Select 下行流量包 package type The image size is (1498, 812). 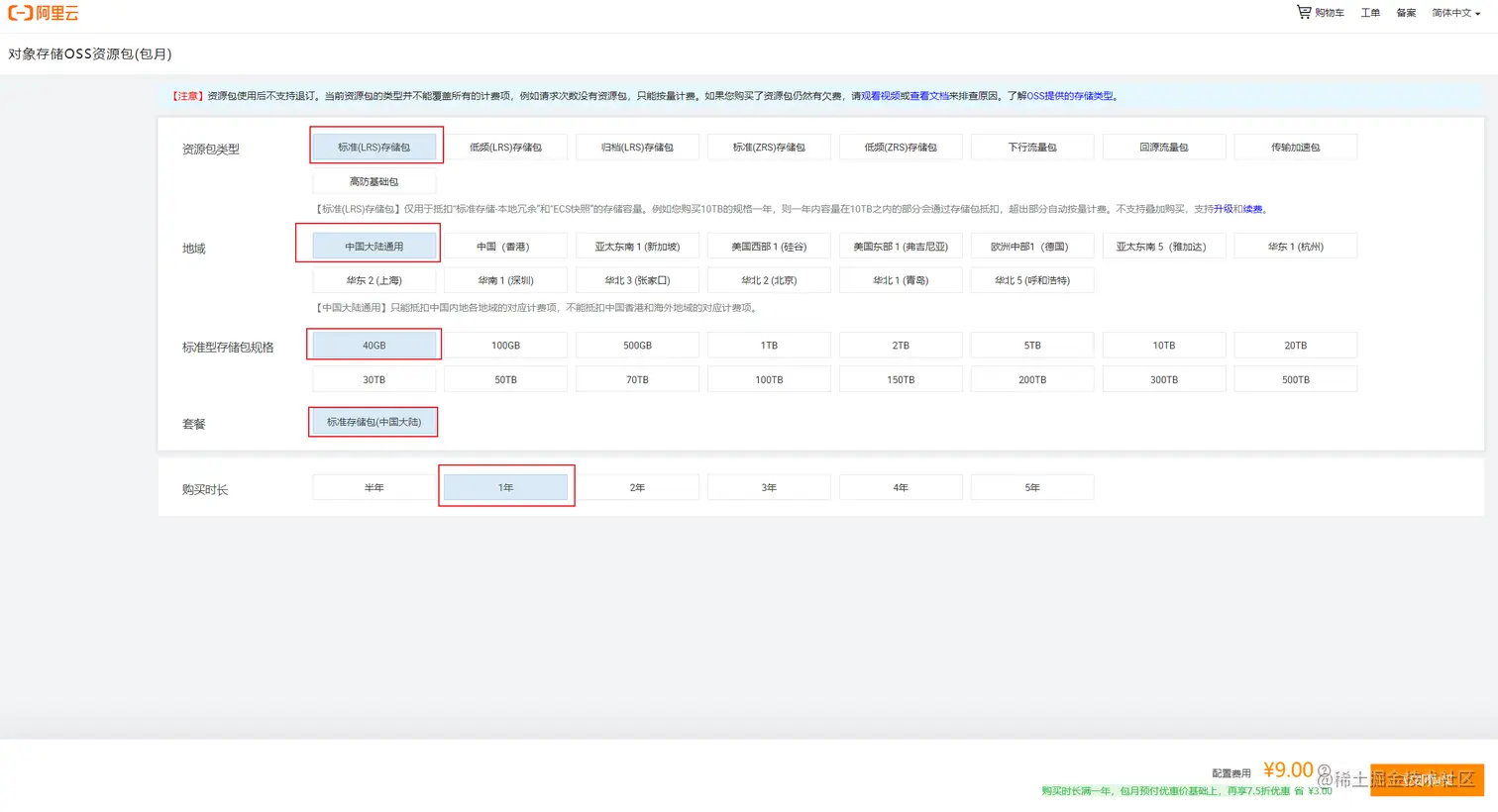tap(1032, 147)
